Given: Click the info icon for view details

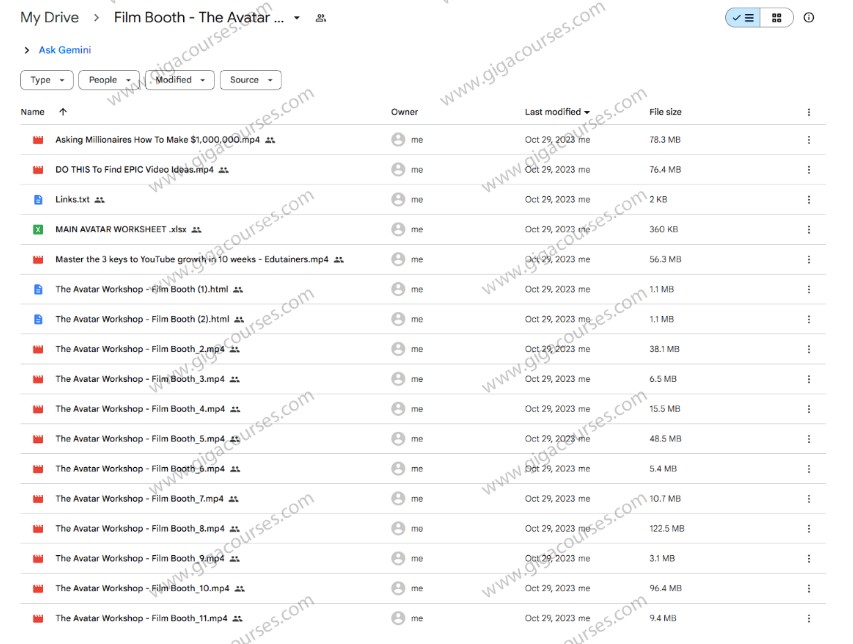Looking at the screenshot, I should (809, 18).
